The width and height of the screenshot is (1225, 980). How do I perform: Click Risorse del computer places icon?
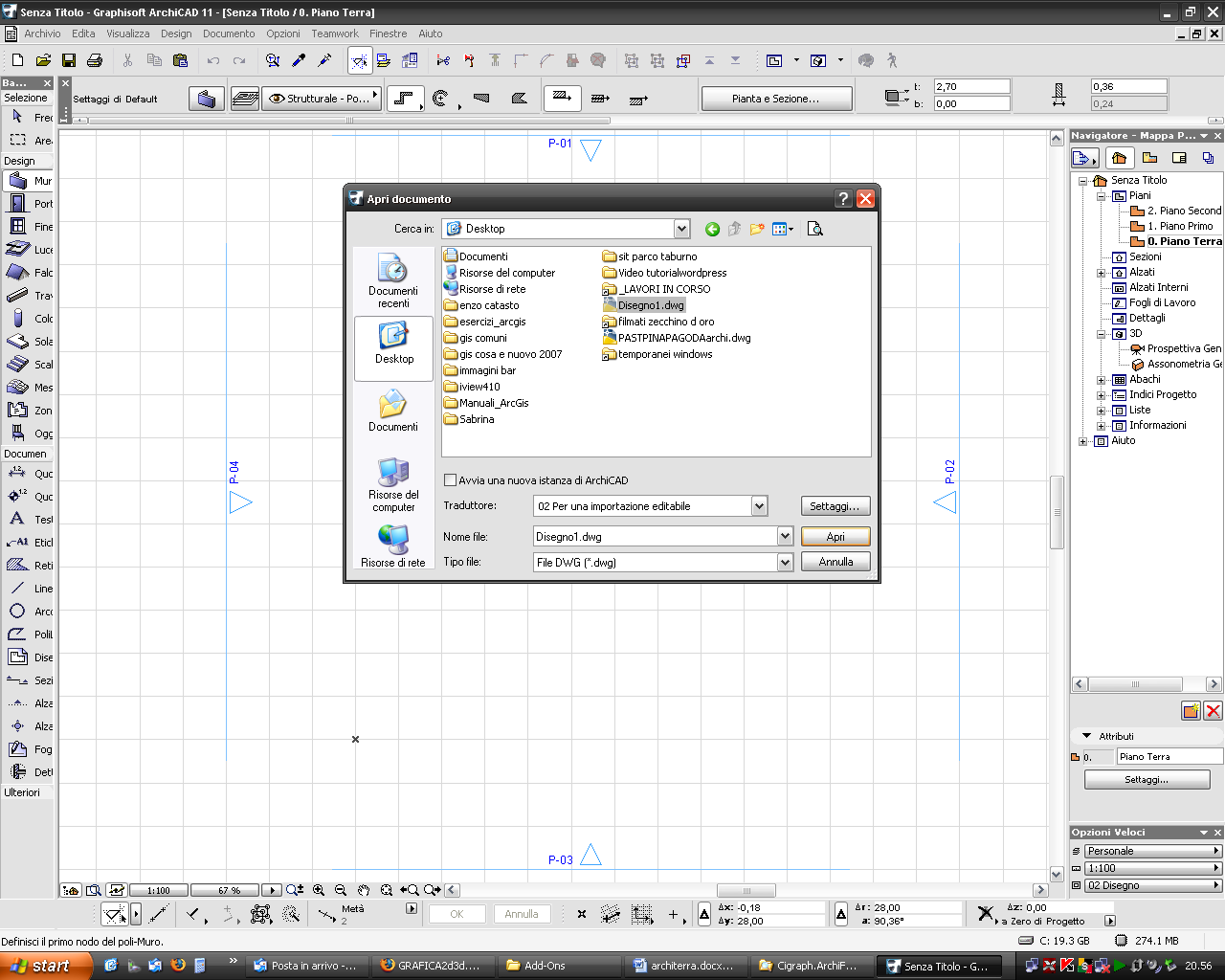pos(393,483)
